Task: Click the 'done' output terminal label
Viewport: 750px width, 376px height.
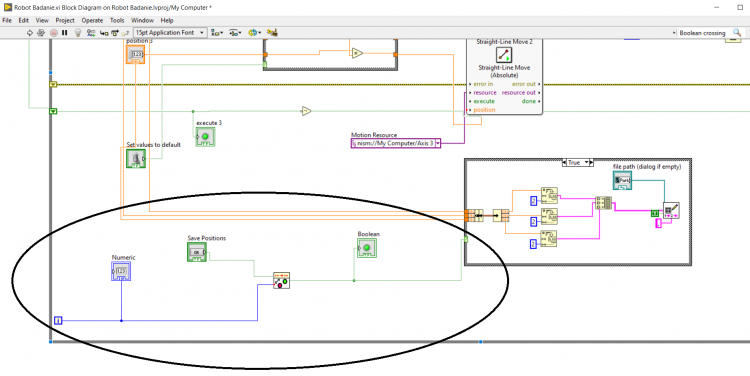Action: 529,101
